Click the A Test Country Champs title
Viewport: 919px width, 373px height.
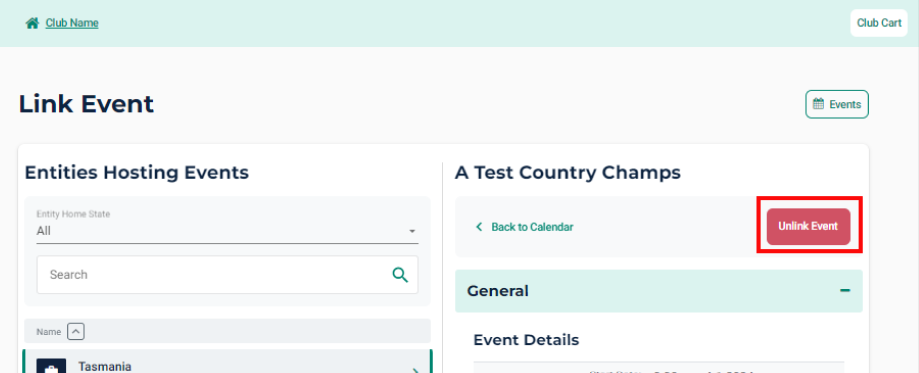[x=567, y=172]
